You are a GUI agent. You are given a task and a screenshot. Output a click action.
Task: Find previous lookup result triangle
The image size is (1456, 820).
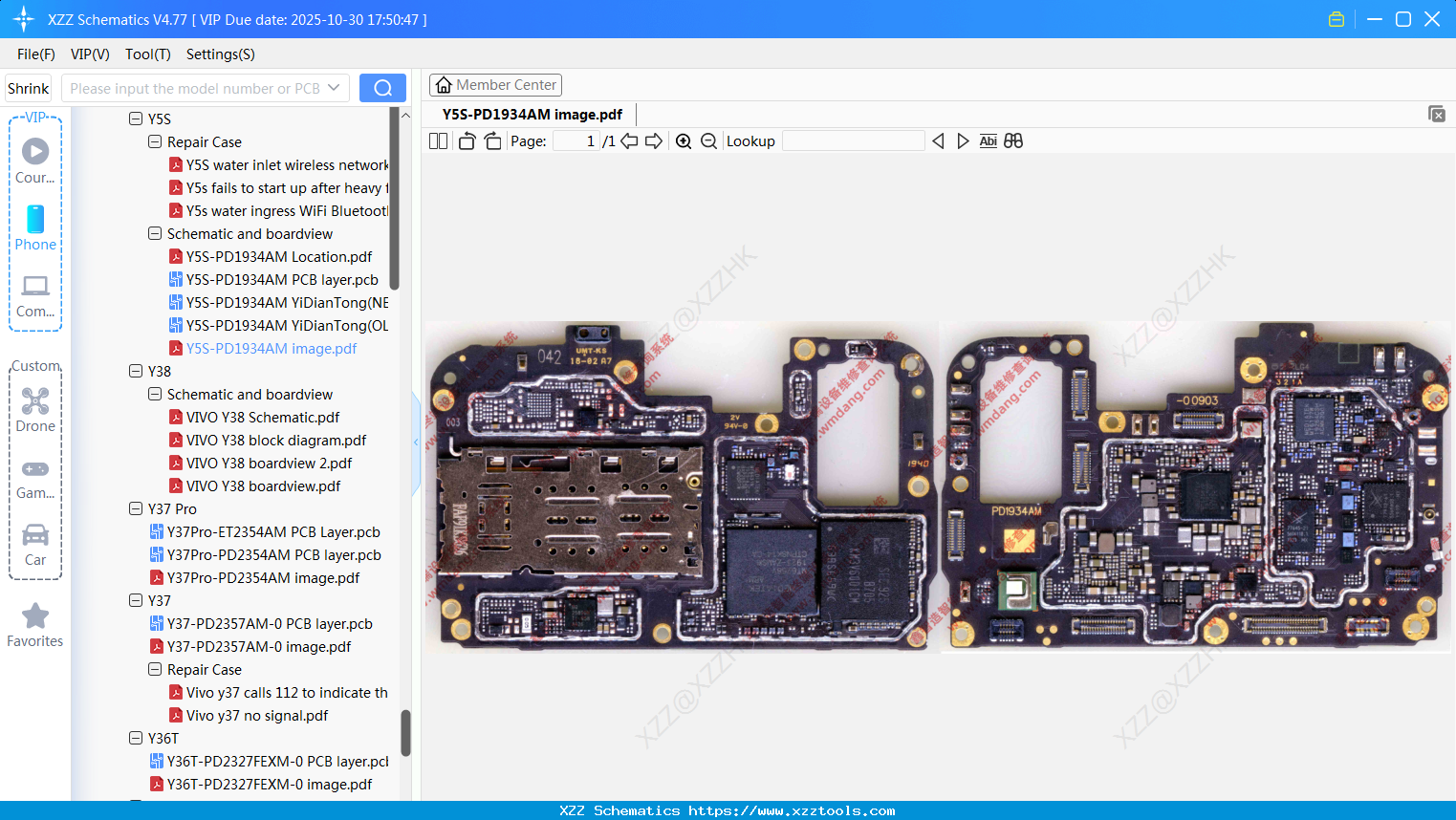click(938, 141)
